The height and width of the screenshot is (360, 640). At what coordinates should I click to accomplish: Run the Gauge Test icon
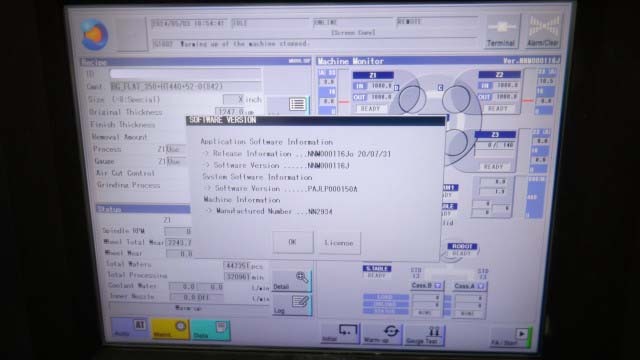coord(424,335)
